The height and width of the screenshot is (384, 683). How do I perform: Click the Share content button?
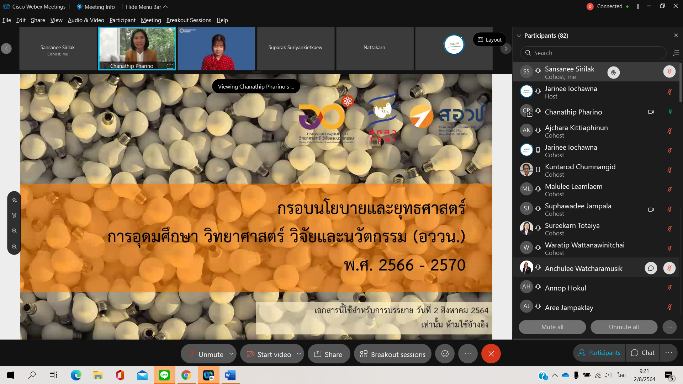click(x=328, y=354)
